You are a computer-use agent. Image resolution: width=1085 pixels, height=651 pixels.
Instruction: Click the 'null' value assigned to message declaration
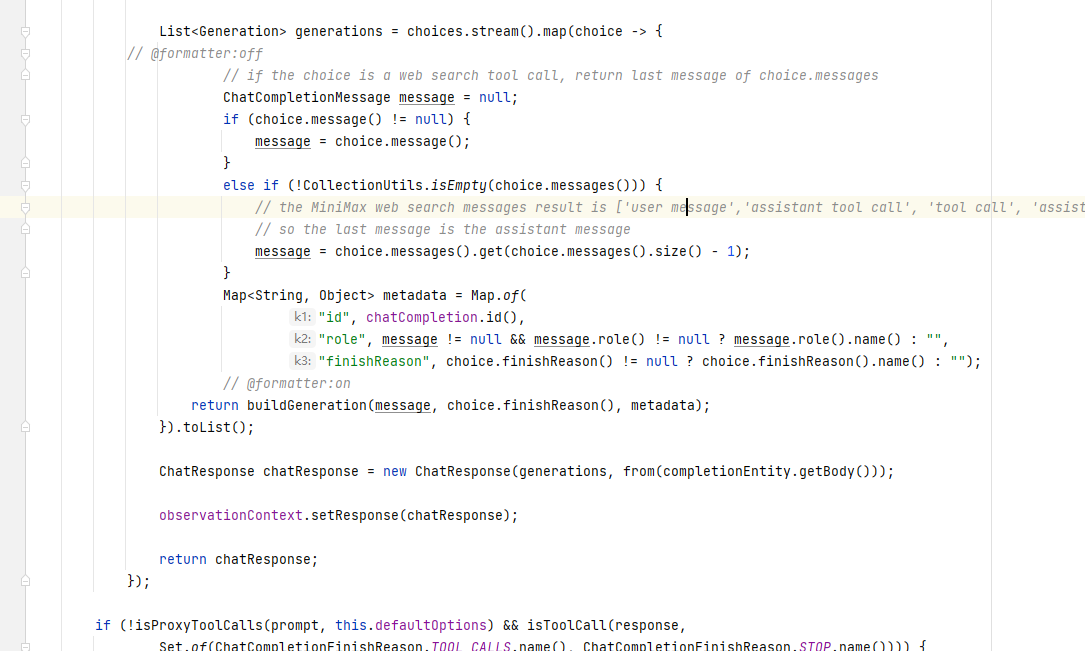tap(495, 98)
